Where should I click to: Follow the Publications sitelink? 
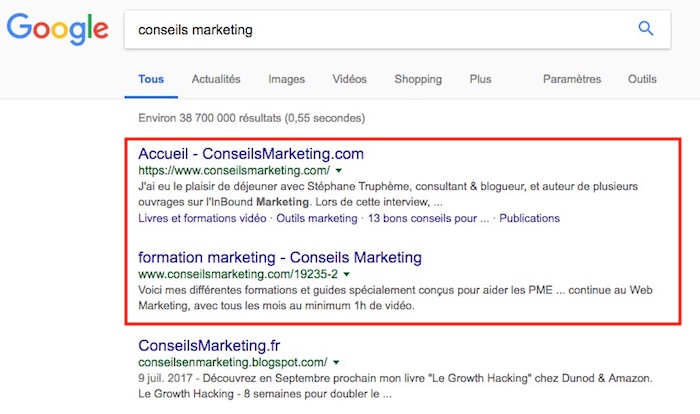click(529, 218)
